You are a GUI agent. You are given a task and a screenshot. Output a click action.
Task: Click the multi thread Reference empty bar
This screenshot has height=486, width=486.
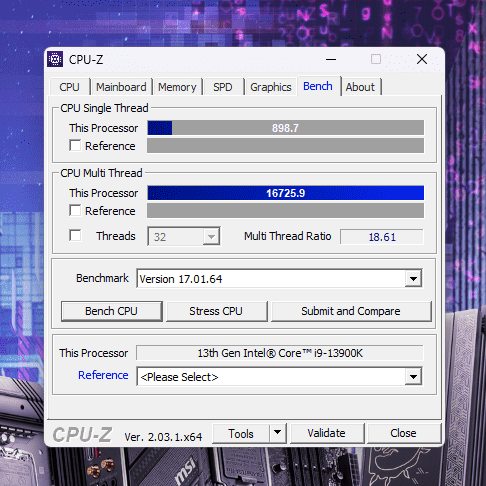click(286, 211)
